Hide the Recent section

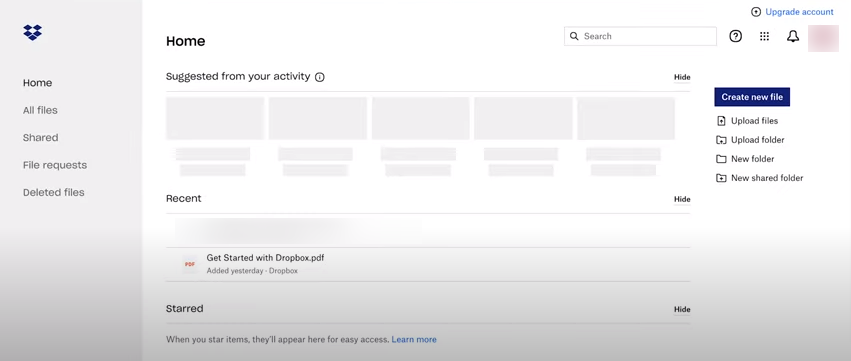[682, 199]
